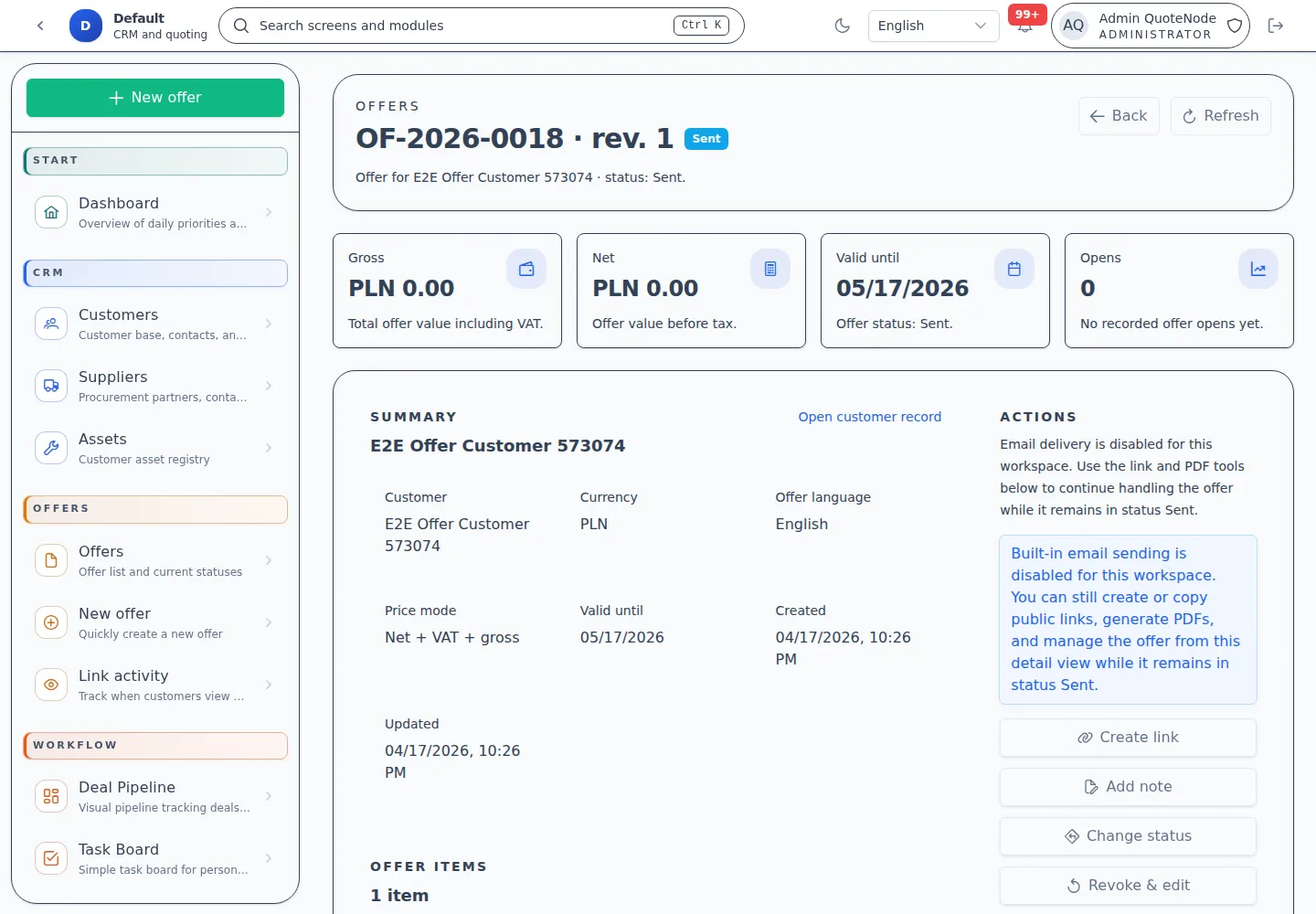The image size is (1316, 914).
Task: Go to Suppliers in the sidebar
Action: tap(155, 386)
